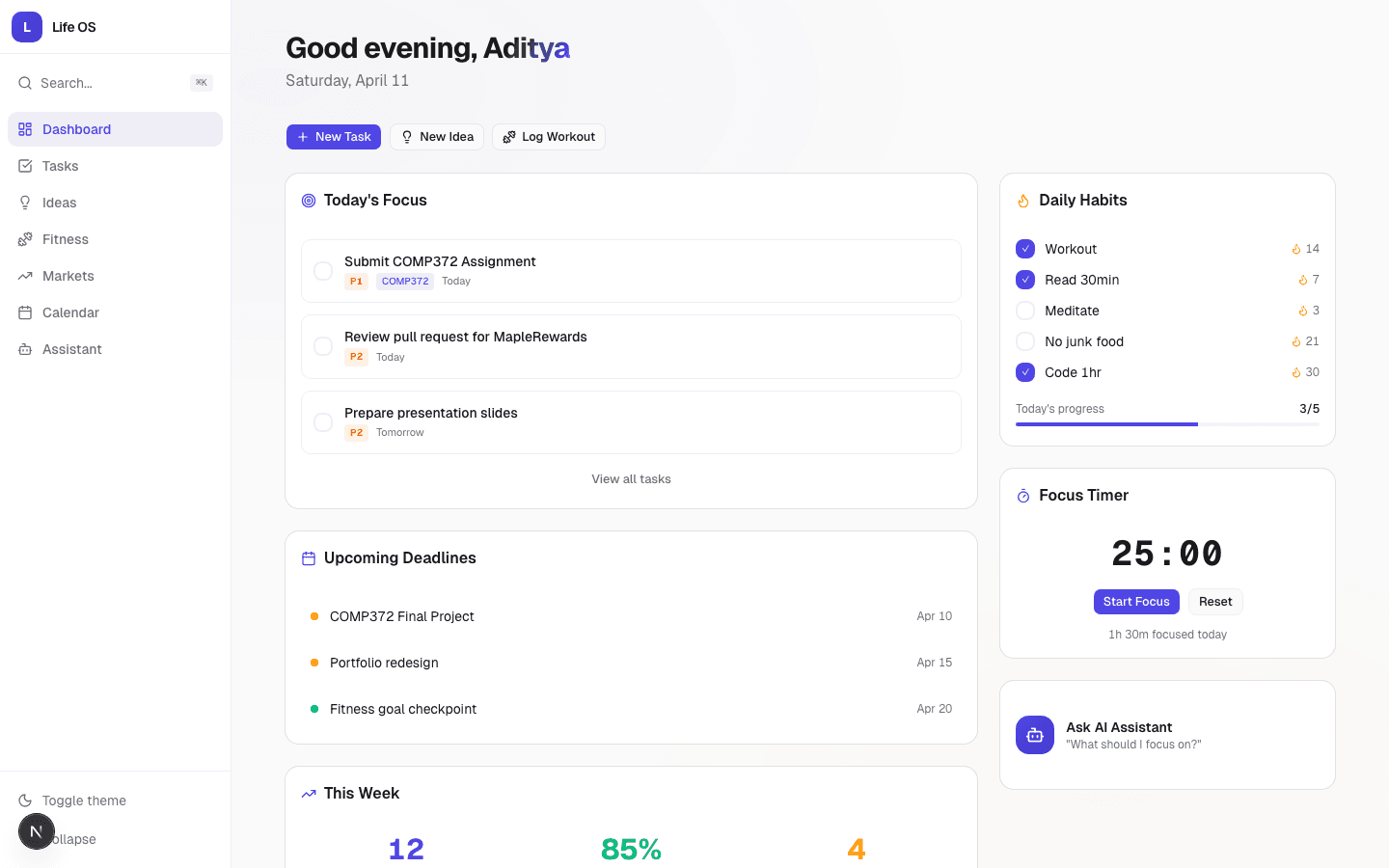
Task: Select the Ideas lightbulb icon in sidebar
Action: (x=25, y=203)
